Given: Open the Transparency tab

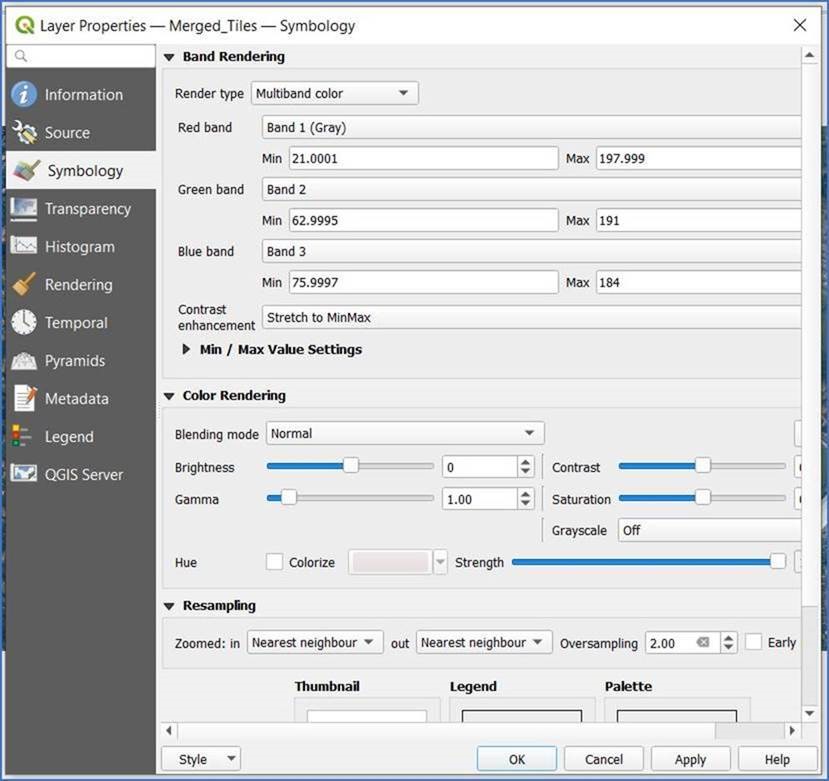Looking at the screenshot, I should coord(81,209).
